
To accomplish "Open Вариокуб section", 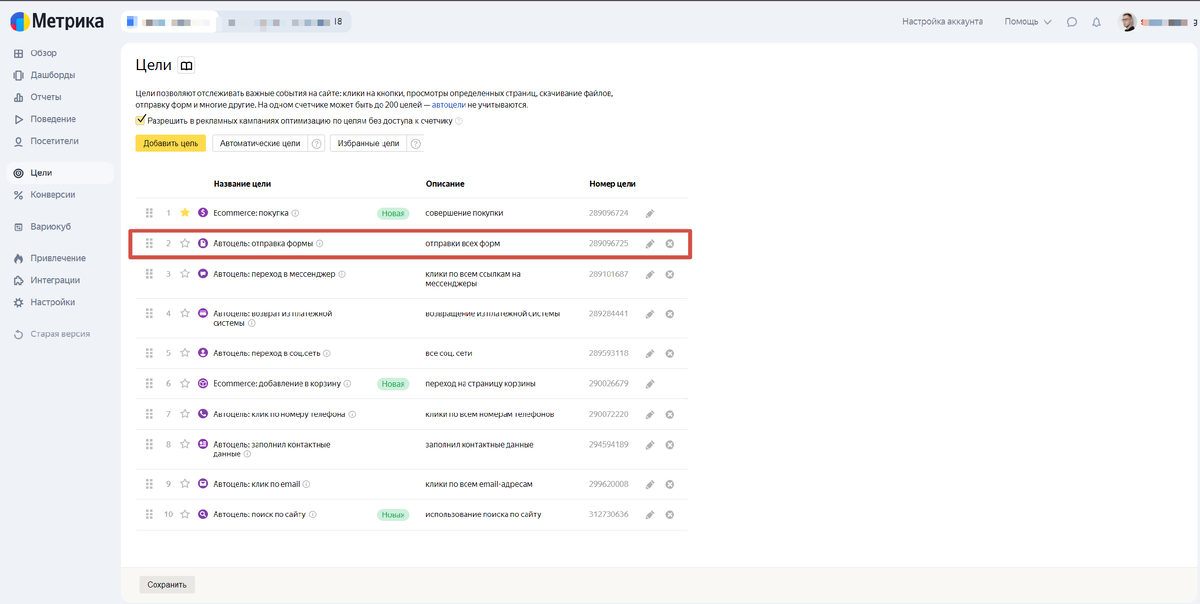I will tap(51, 227).
